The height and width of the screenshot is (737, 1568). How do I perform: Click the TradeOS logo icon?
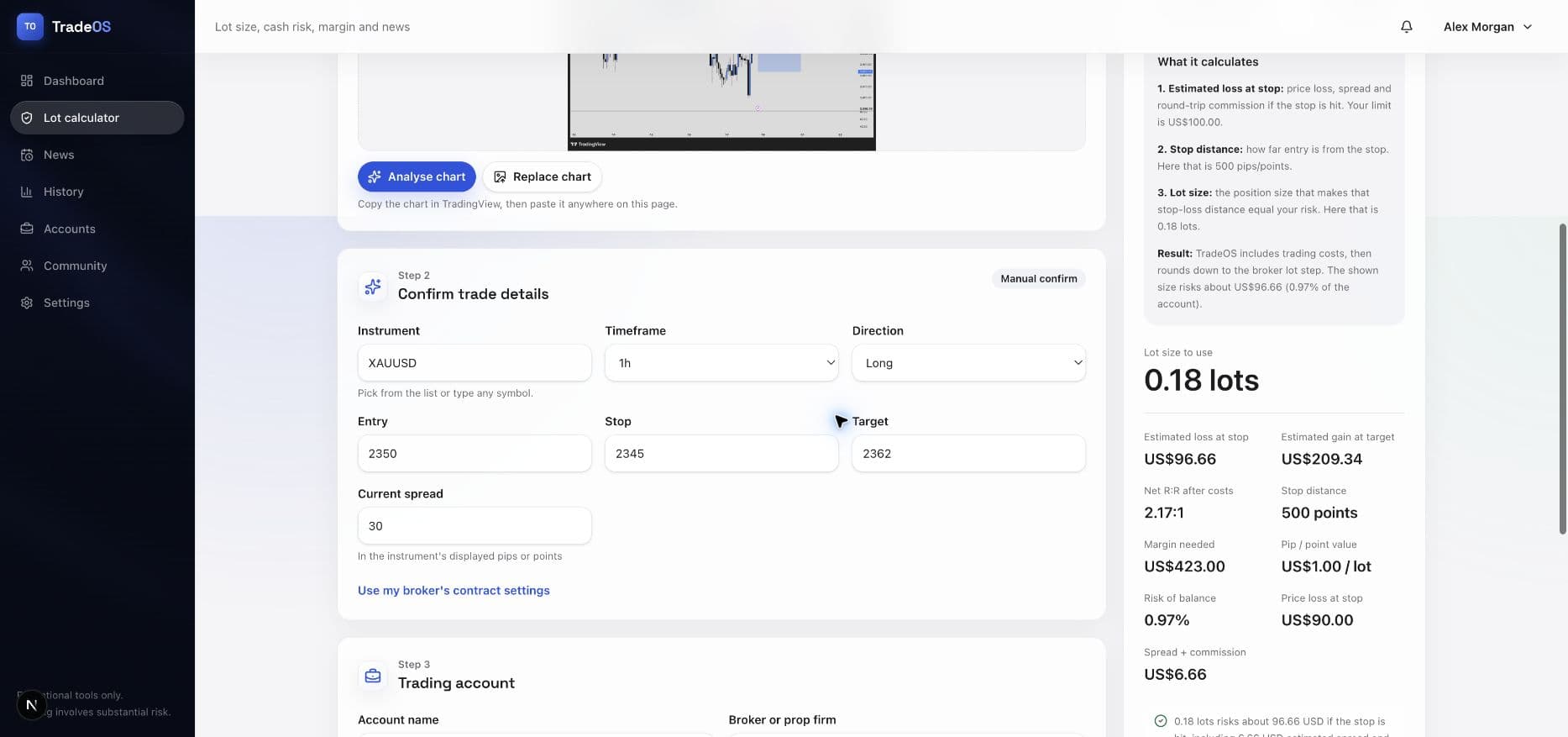(x=30, y=26)
